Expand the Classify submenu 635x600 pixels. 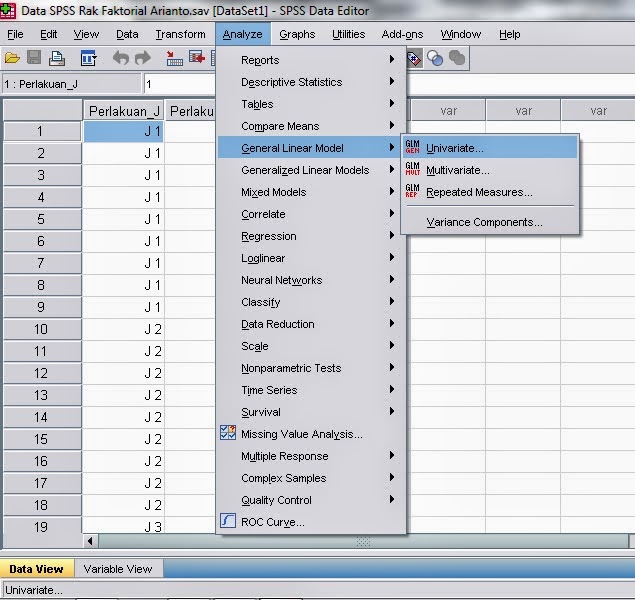(311, 302)
